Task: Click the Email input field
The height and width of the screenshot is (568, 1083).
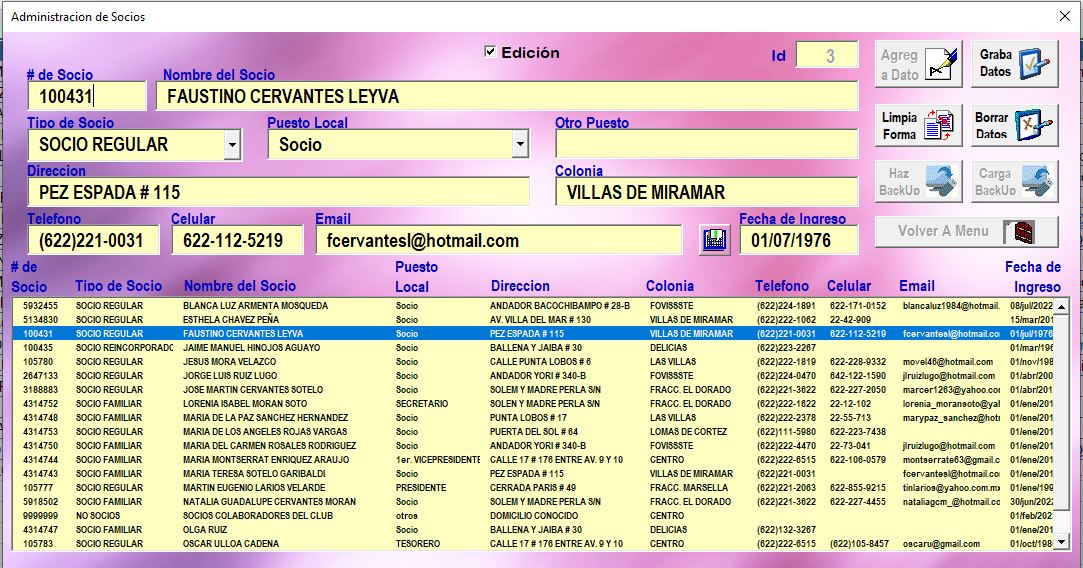Action: tap(499, 240)
